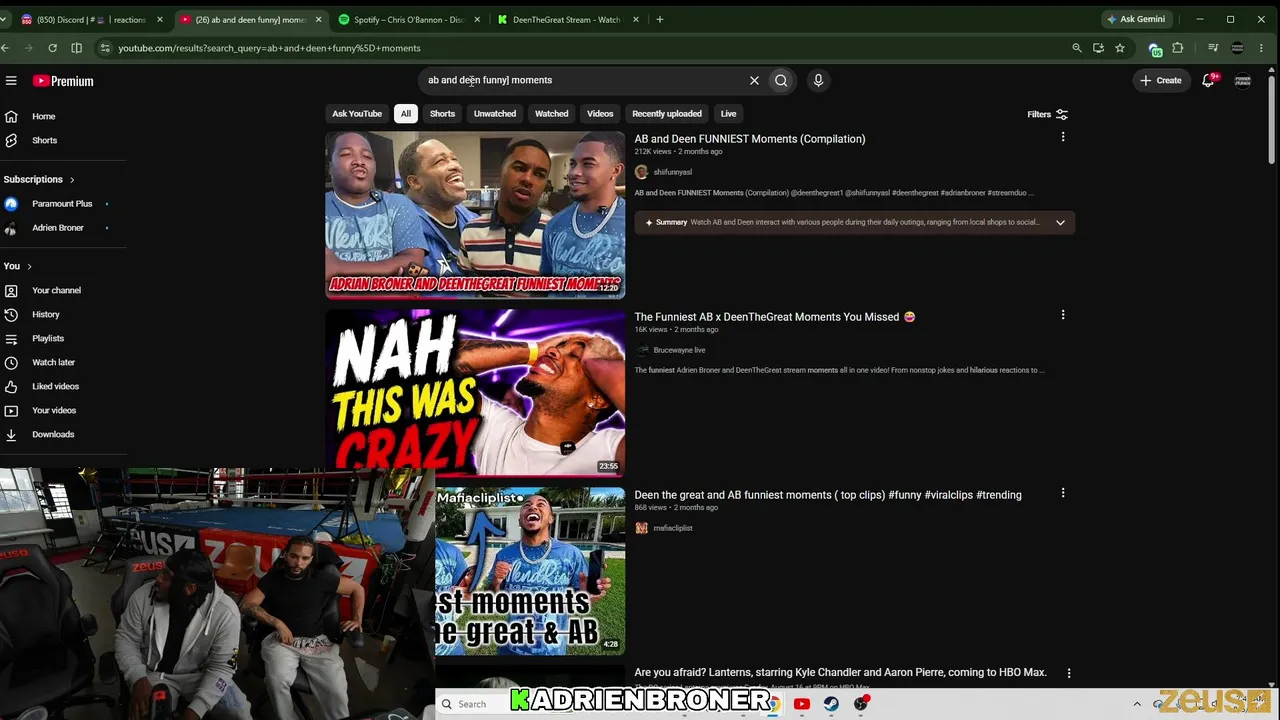Expand the Subscriptions section
The height and width of the screenshot is (720, 1280).
[x=40, y=179]
